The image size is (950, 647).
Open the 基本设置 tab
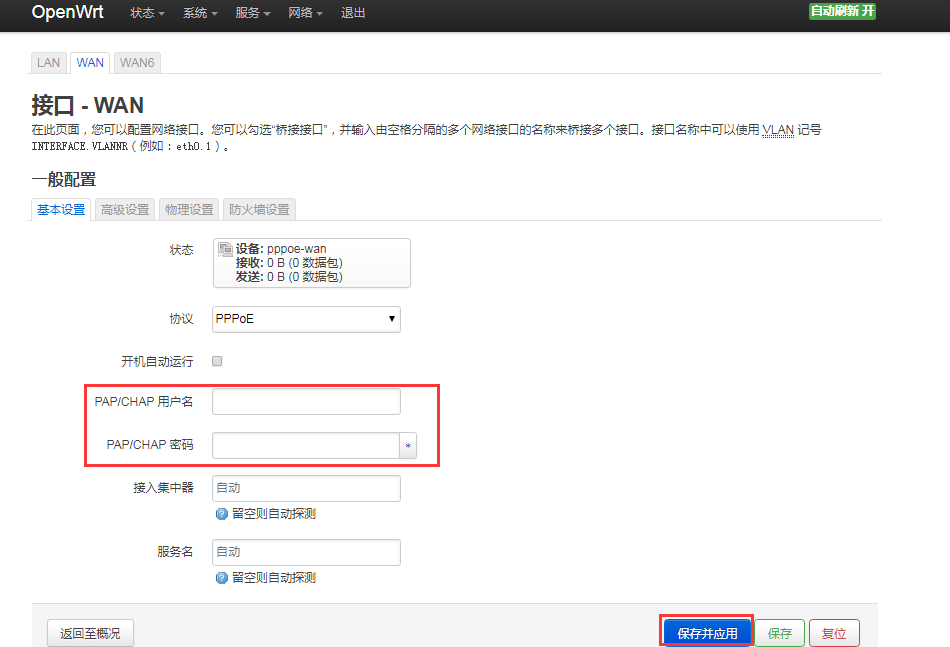coord(61,210)
